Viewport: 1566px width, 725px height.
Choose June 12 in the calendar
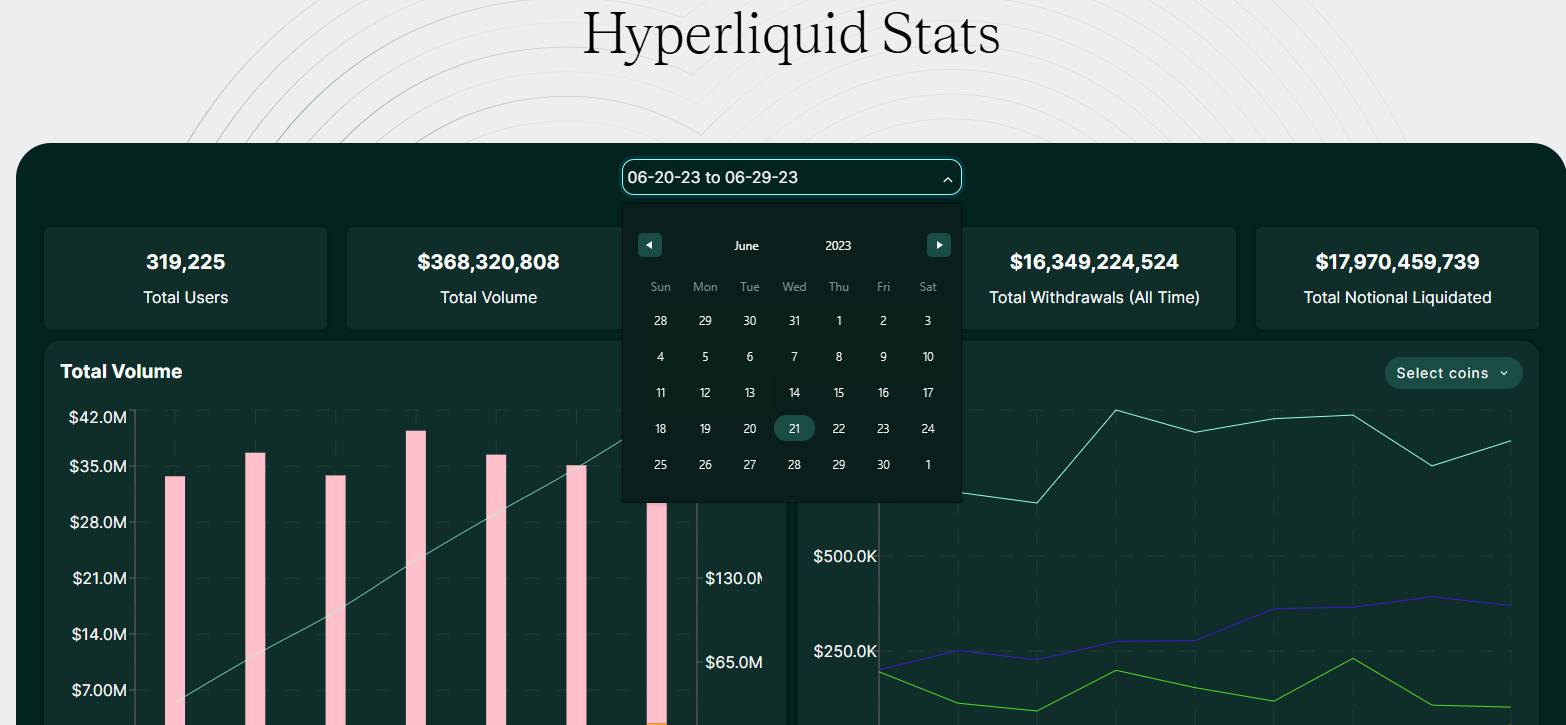tap(705, 392)
